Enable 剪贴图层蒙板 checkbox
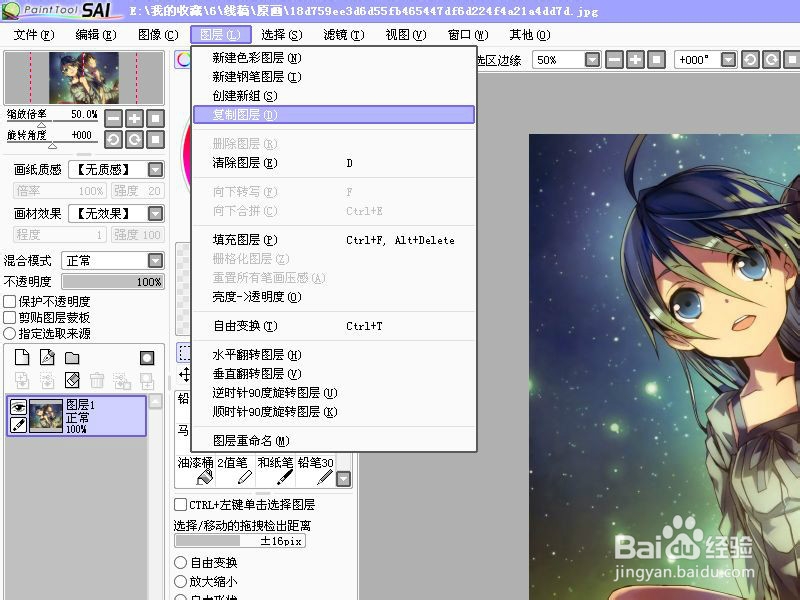Viewport: 800px width, 600px height. click(9, 317)
